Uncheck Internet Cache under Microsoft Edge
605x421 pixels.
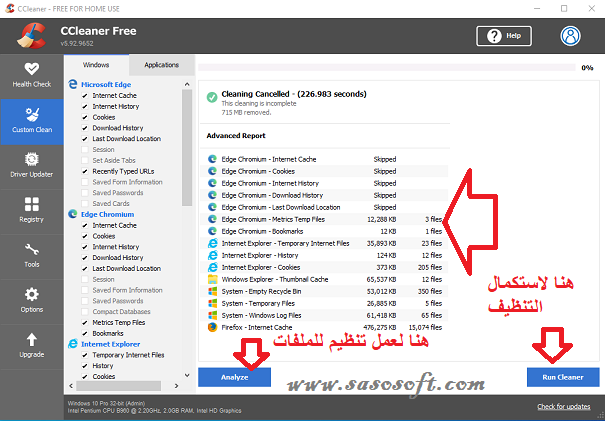(85, 96)
